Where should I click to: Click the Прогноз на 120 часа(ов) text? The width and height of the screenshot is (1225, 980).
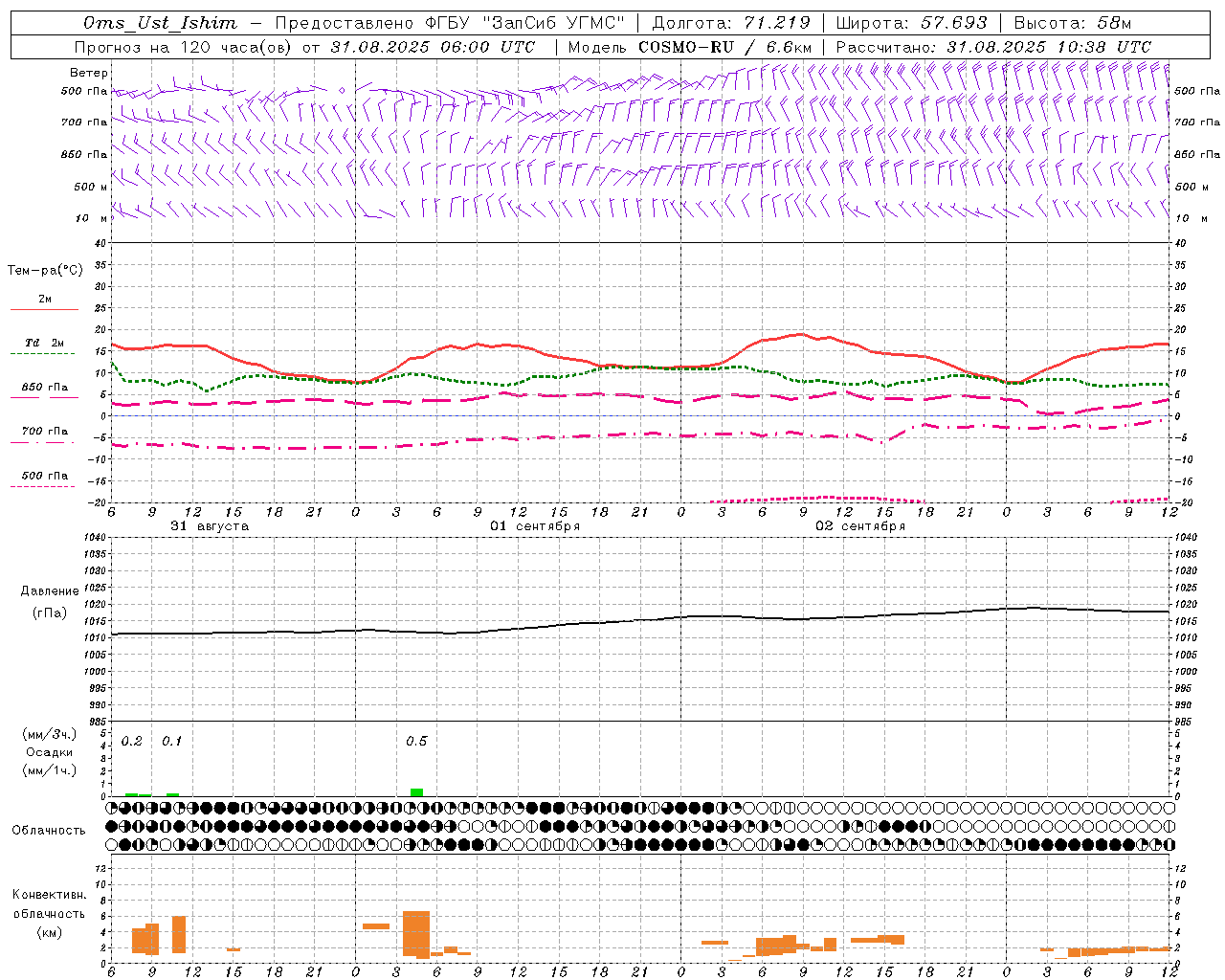tap(182, 47)
